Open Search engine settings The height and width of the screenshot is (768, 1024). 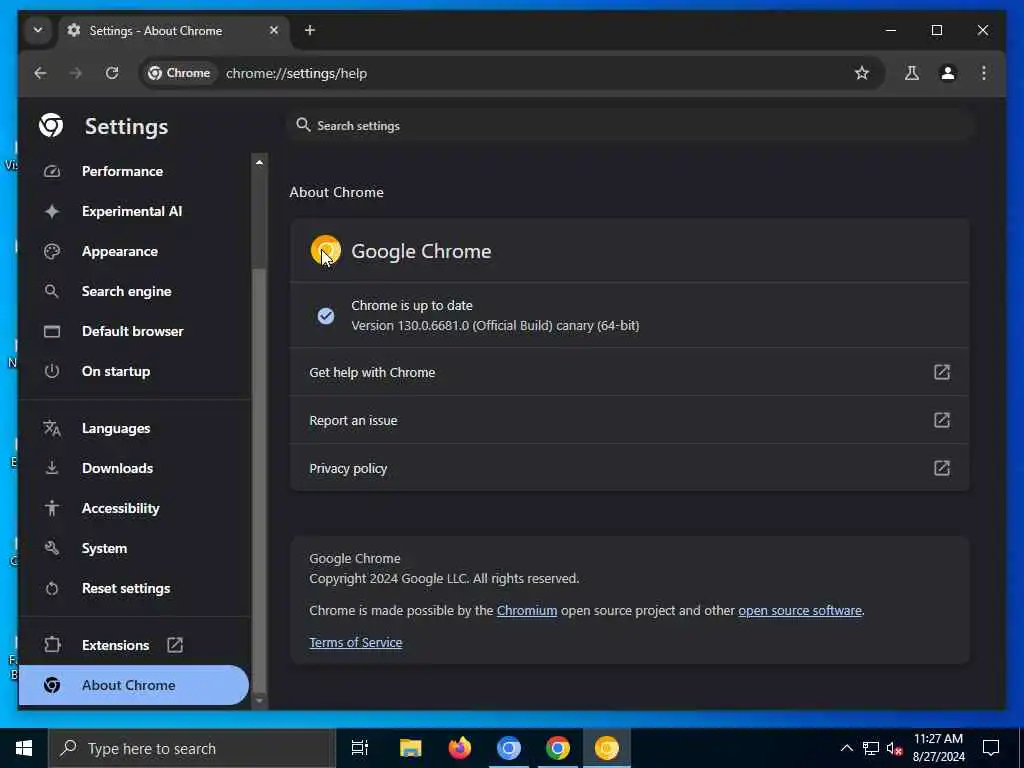tap(127, 291)
